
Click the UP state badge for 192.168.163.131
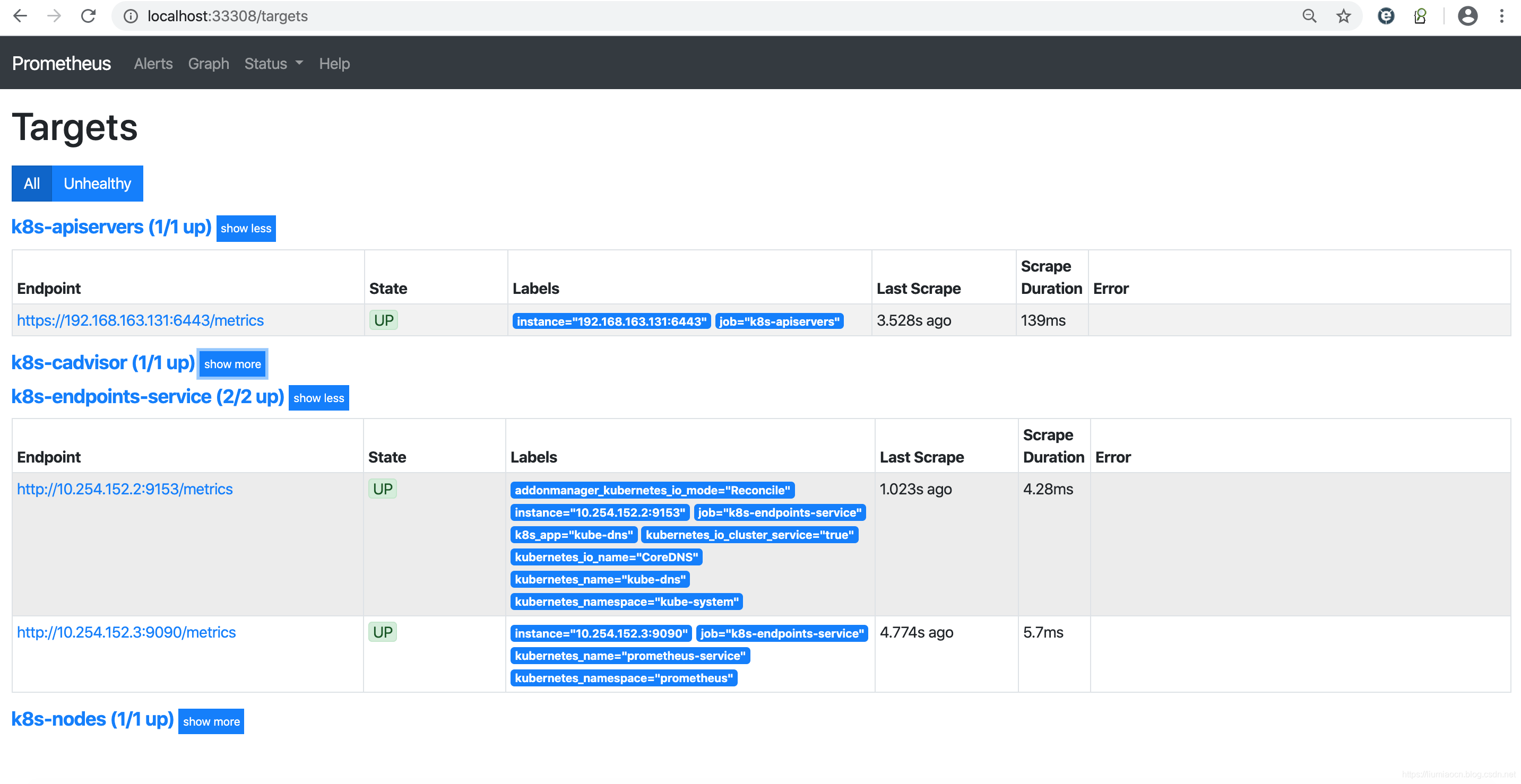(x=383, y=320)
